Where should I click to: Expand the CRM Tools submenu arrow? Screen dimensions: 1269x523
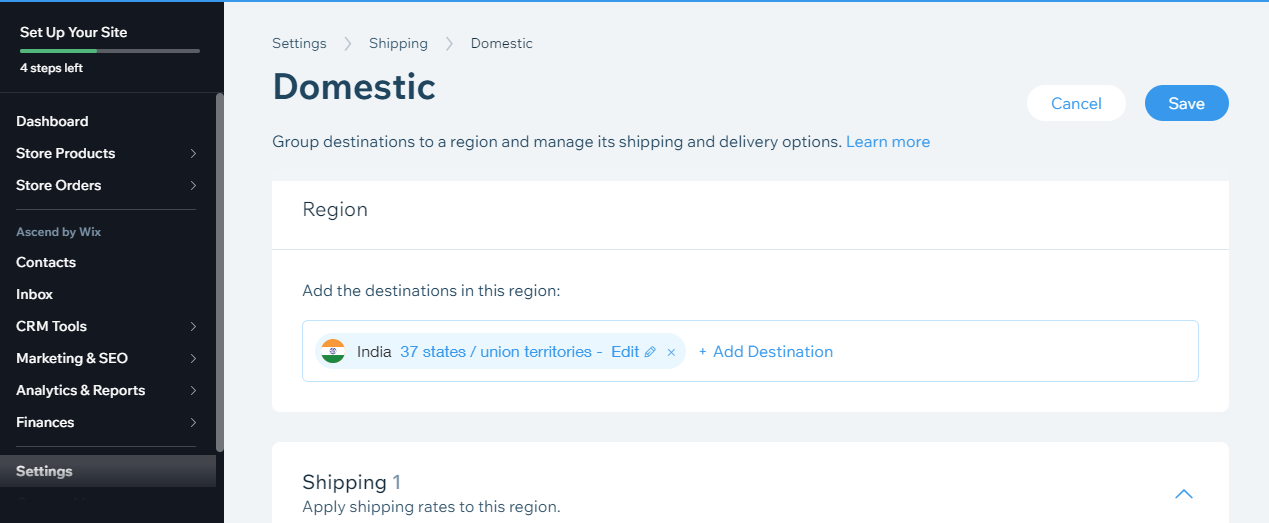pos(193,327)
